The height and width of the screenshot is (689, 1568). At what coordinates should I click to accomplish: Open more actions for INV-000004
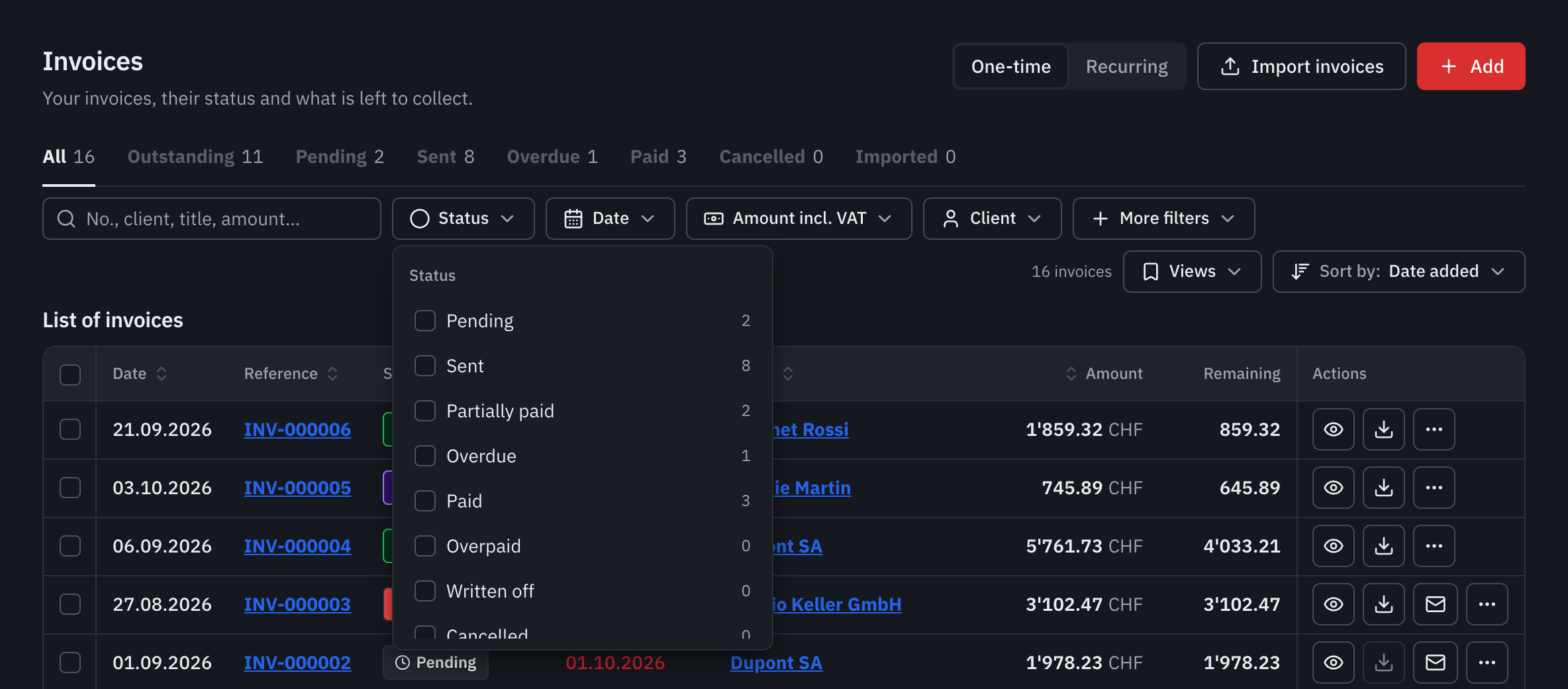coord(1434,546)
